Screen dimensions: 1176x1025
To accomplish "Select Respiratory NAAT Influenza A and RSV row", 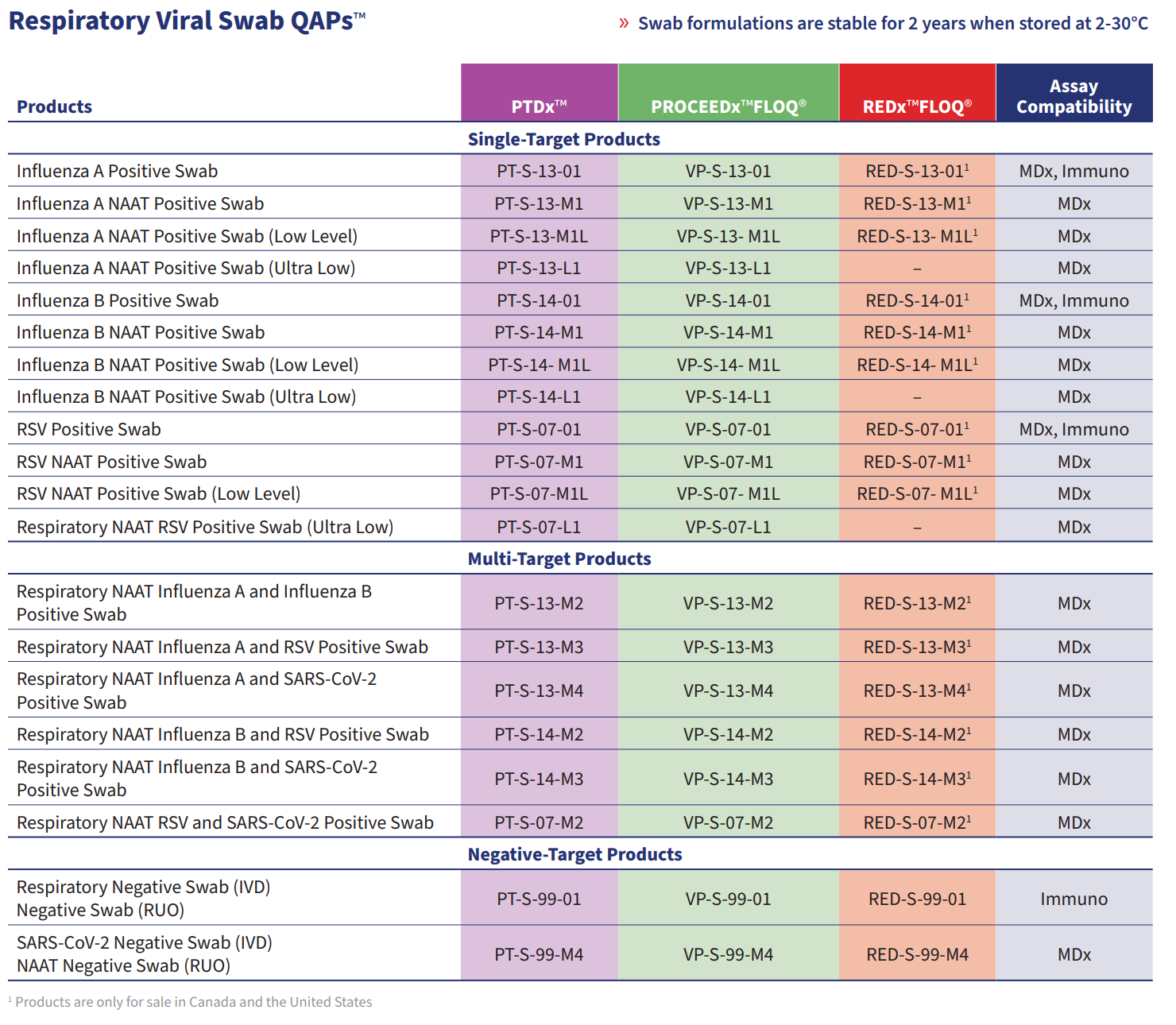I will pos(222,647).
